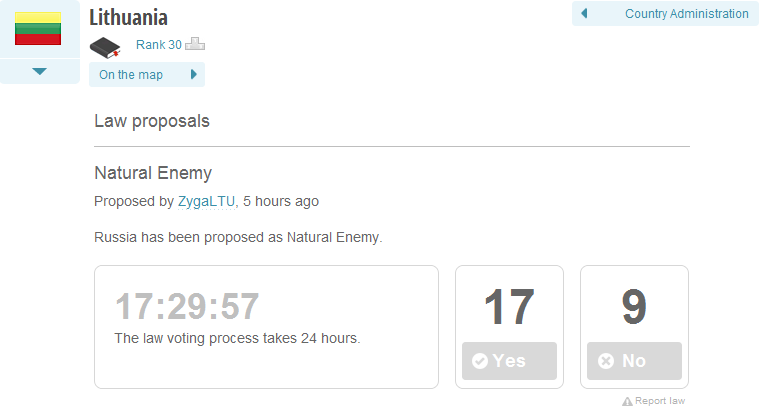Click the Lithuania flag icon
The width and height of the screenshot is (762, 417).
[x=38, y=29]
